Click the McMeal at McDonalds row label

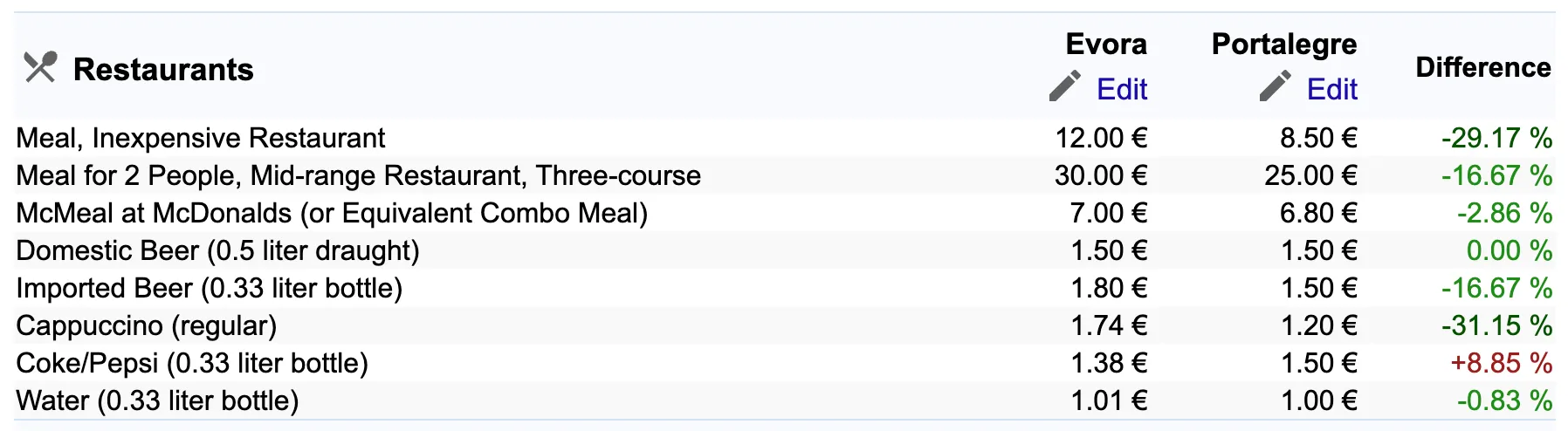point(332,213)
